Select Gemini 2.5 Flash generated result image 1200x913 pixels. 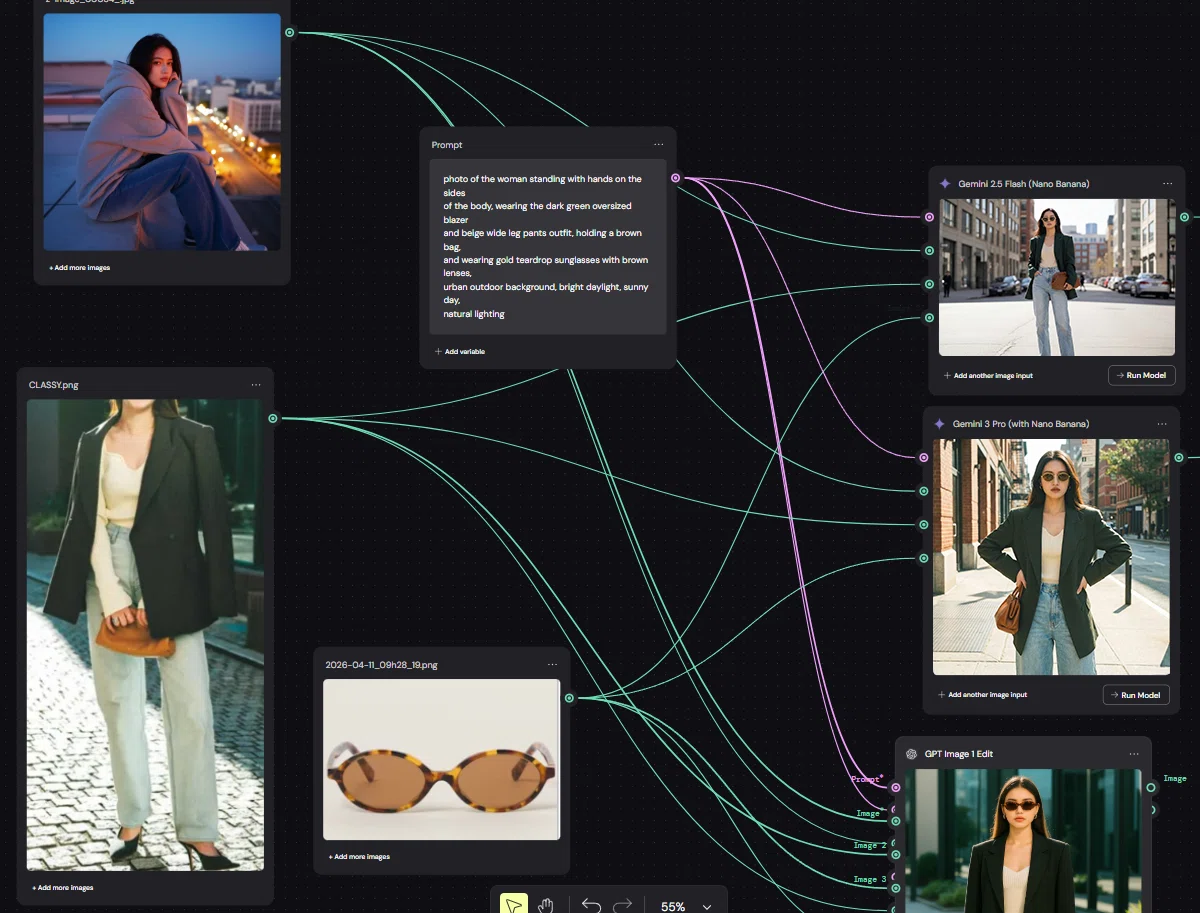[1057, 277]
